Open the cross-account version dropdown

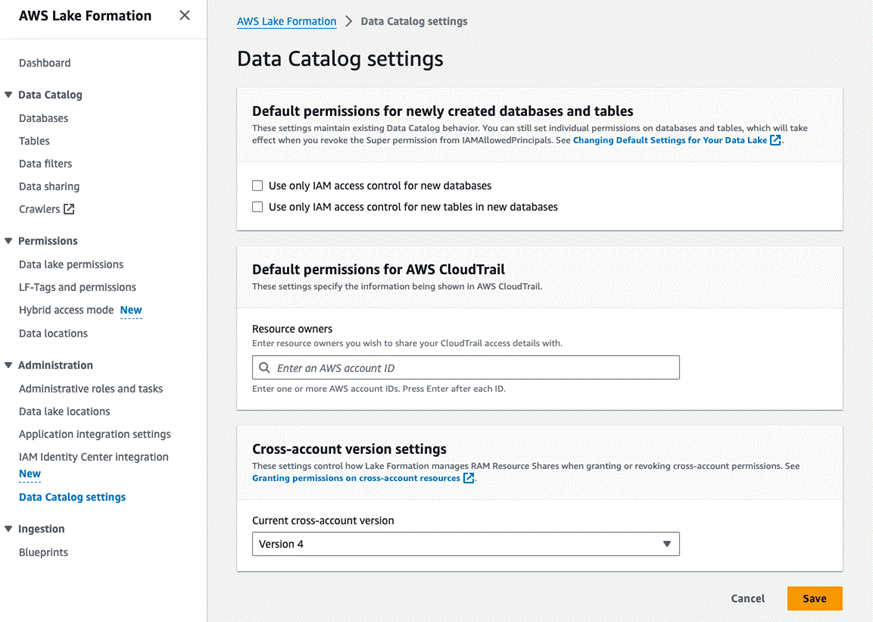[466, 544]
